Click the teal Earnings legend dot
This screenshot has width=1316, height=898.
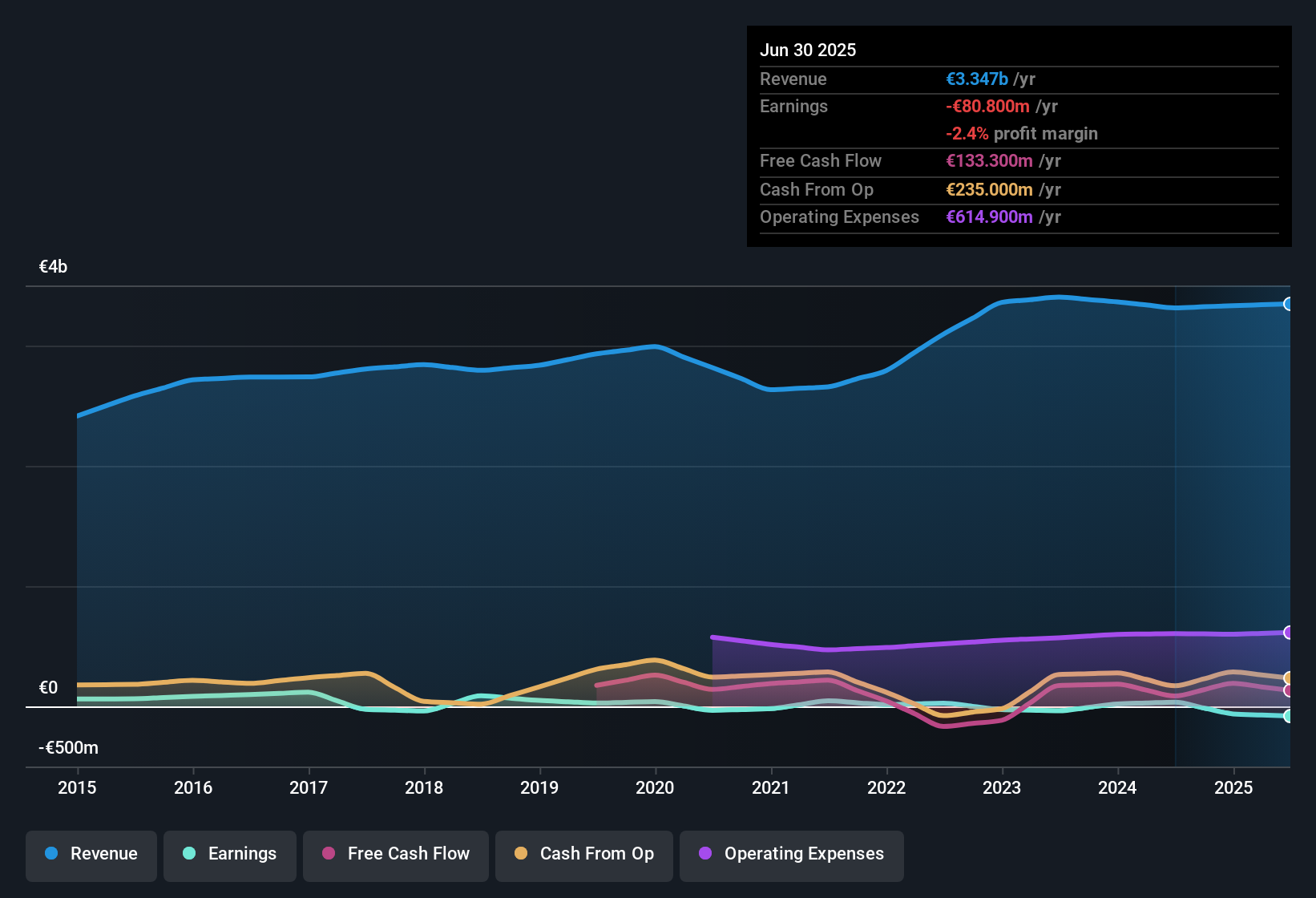(x=189, y=853)
